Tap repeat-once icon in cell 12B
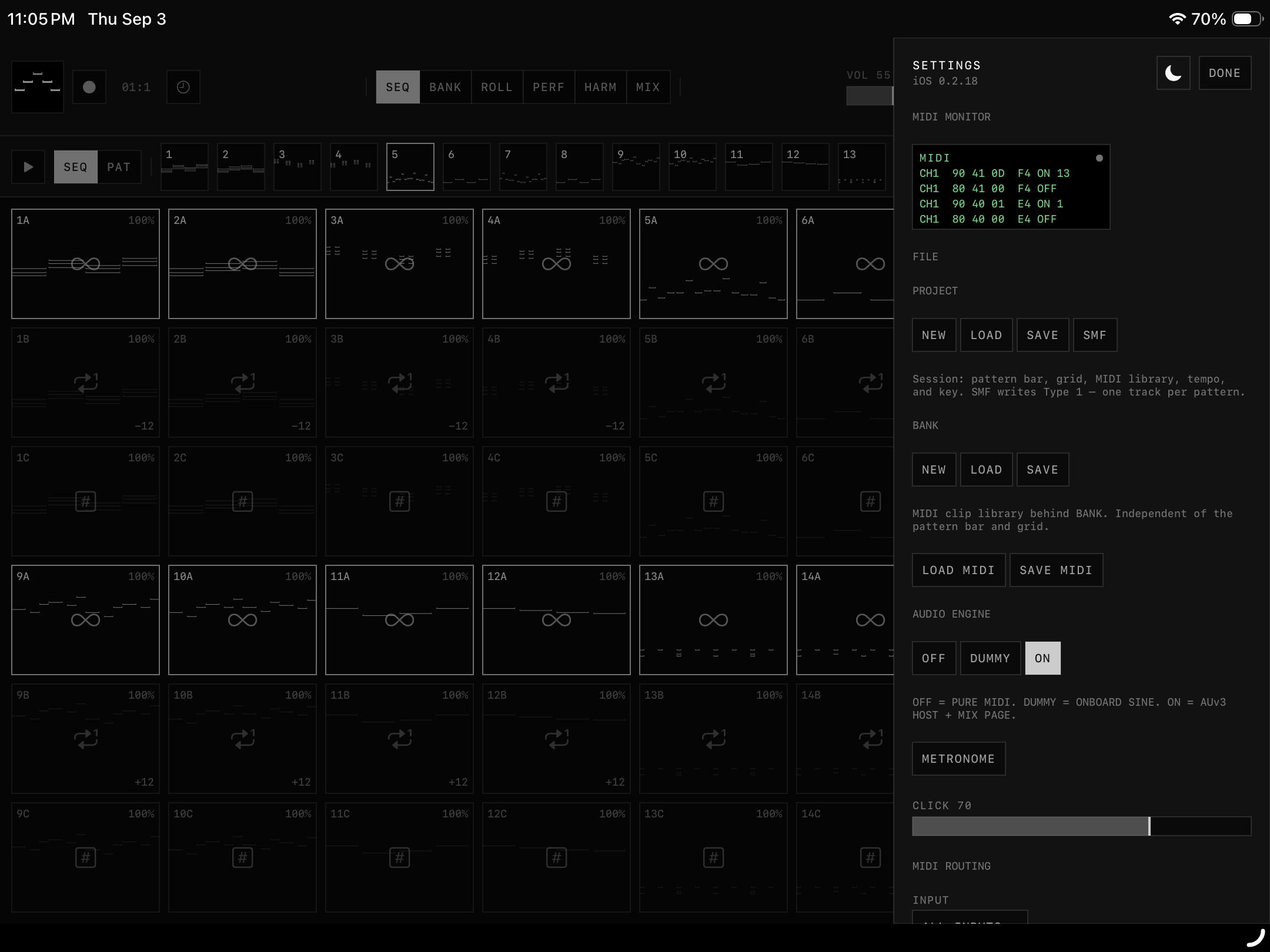Image resolution: width=1270 pixels, height=952 pixels. [x=557, y=738]
